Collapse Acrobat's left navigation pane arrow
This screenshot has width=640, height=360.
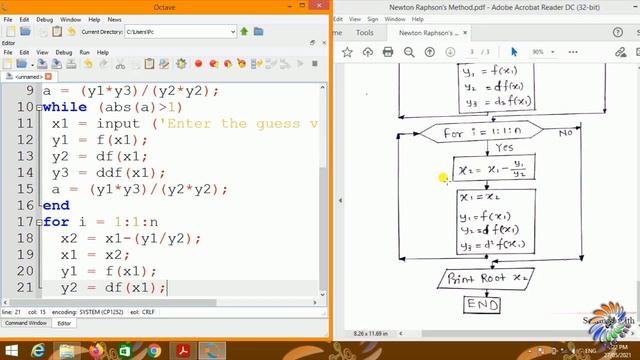(340, 200)
